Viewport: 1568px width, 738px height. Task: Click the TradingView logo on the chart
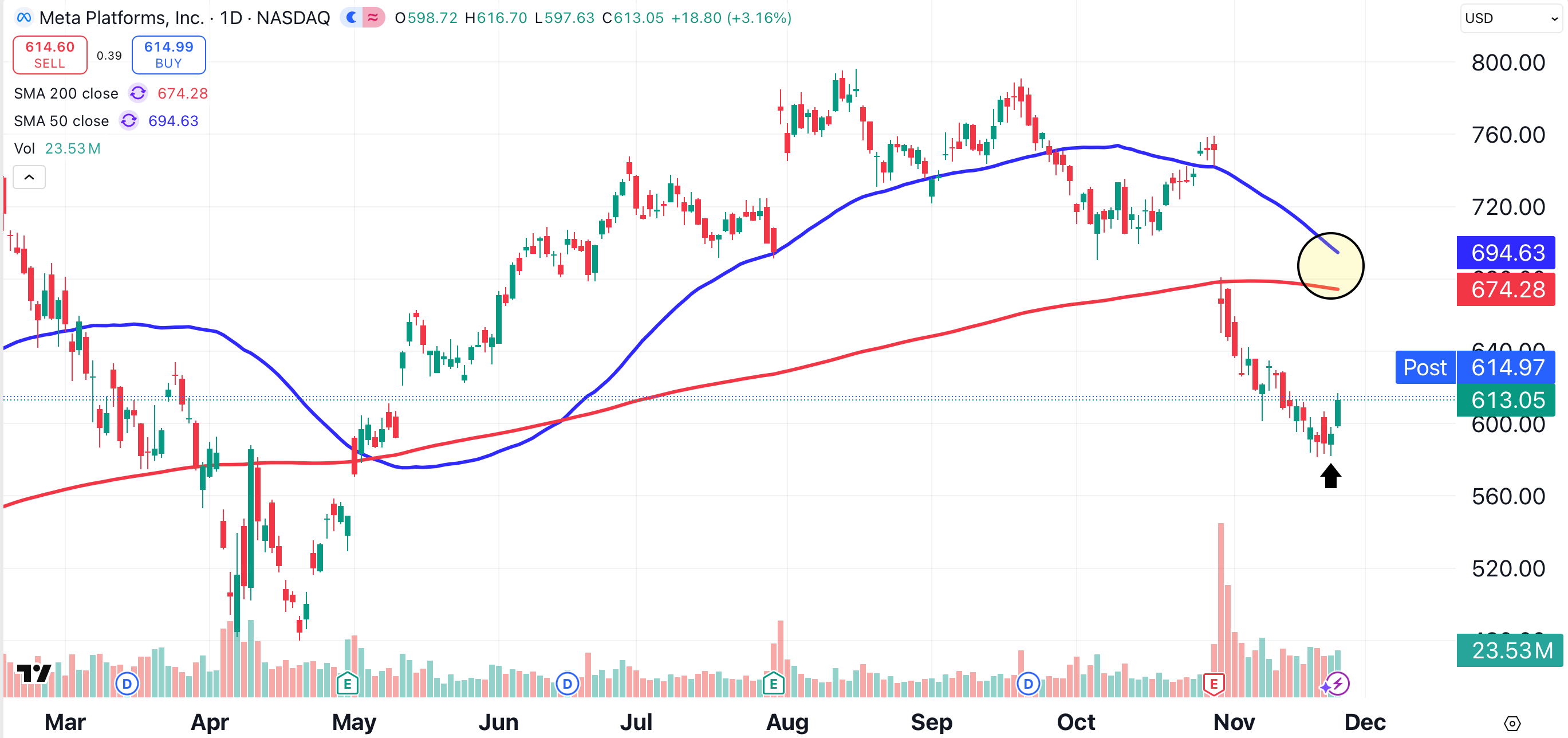point(33,673)
